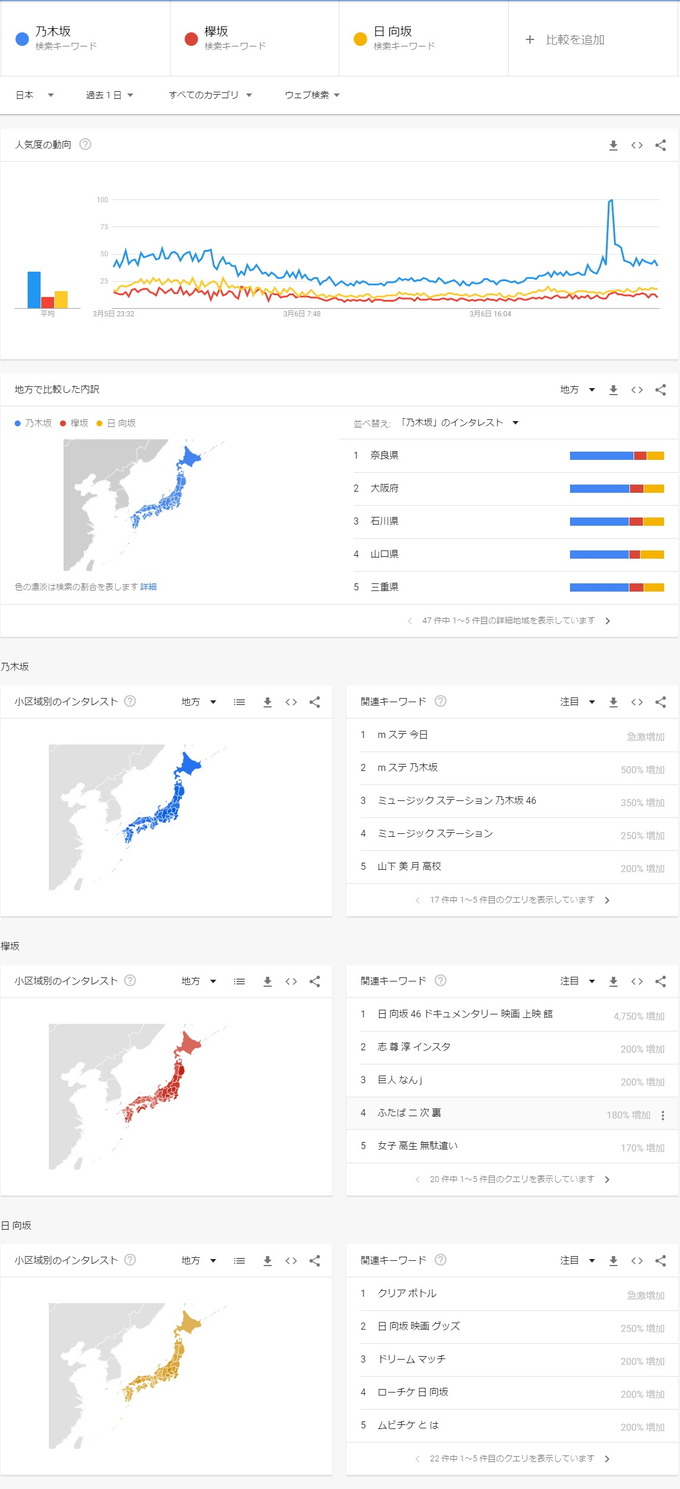Open the 並べ替え 「乃木坂」のインタレスト dropdown
This screenshot has height=1489, width=680.
tap(459, 423)
